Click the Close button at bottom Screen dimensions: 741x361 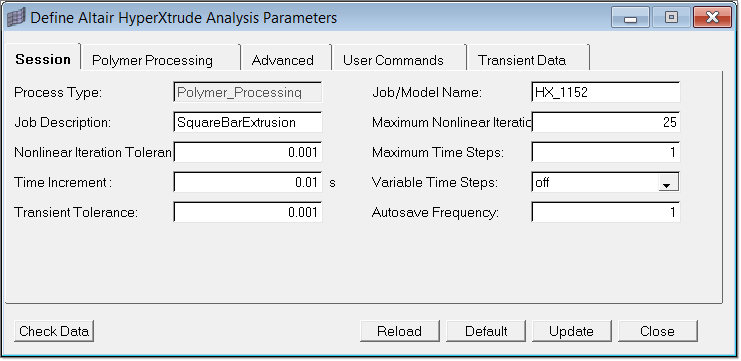coord(658,331)
